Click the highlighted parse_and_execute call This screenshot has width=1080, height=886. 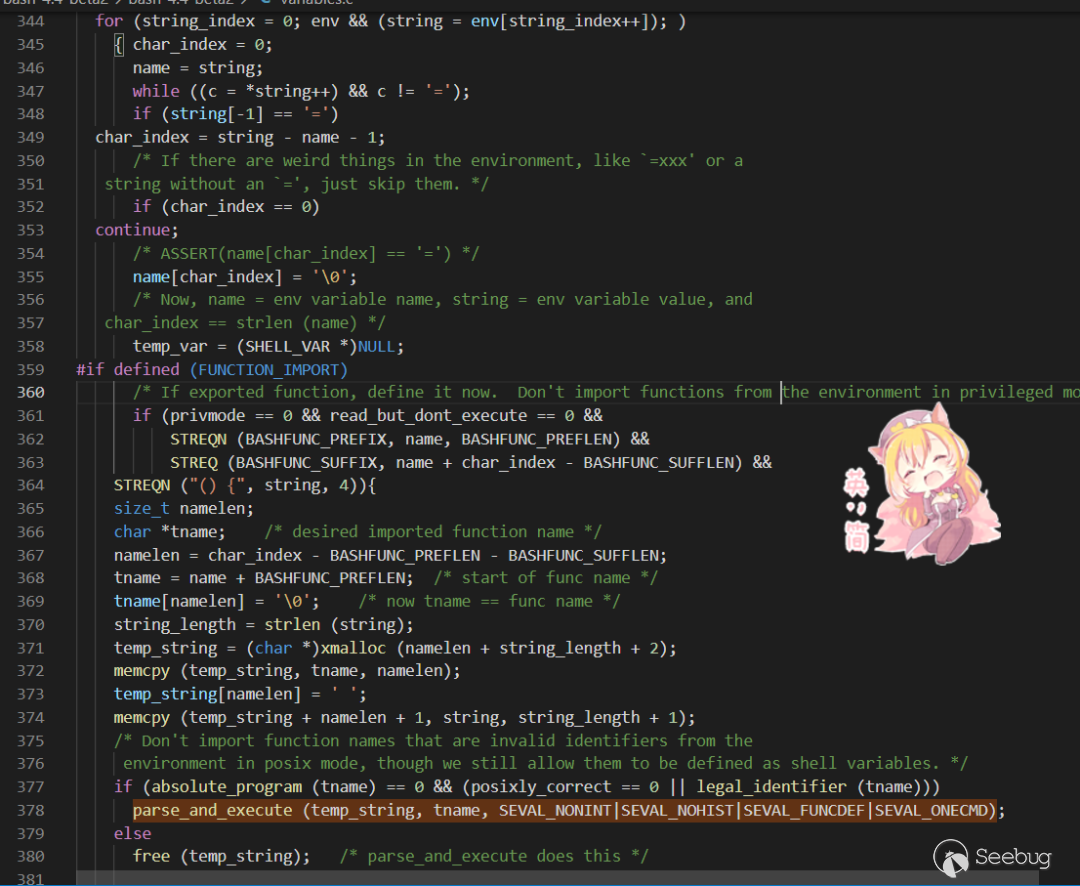212,810
